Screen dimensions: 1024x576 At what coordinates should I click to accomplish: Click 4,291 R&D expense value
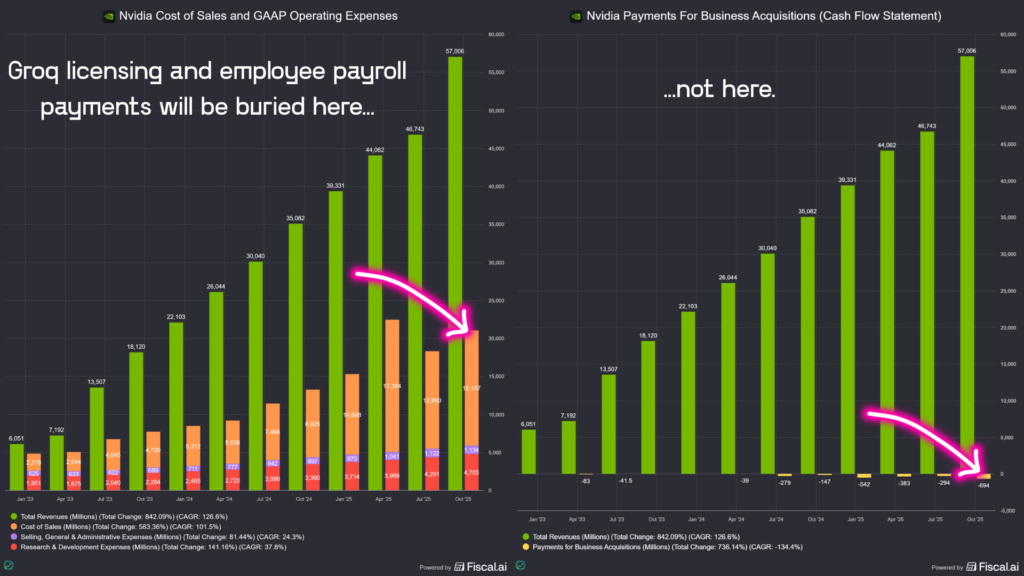pyautogui.click(x=432, y=474)
